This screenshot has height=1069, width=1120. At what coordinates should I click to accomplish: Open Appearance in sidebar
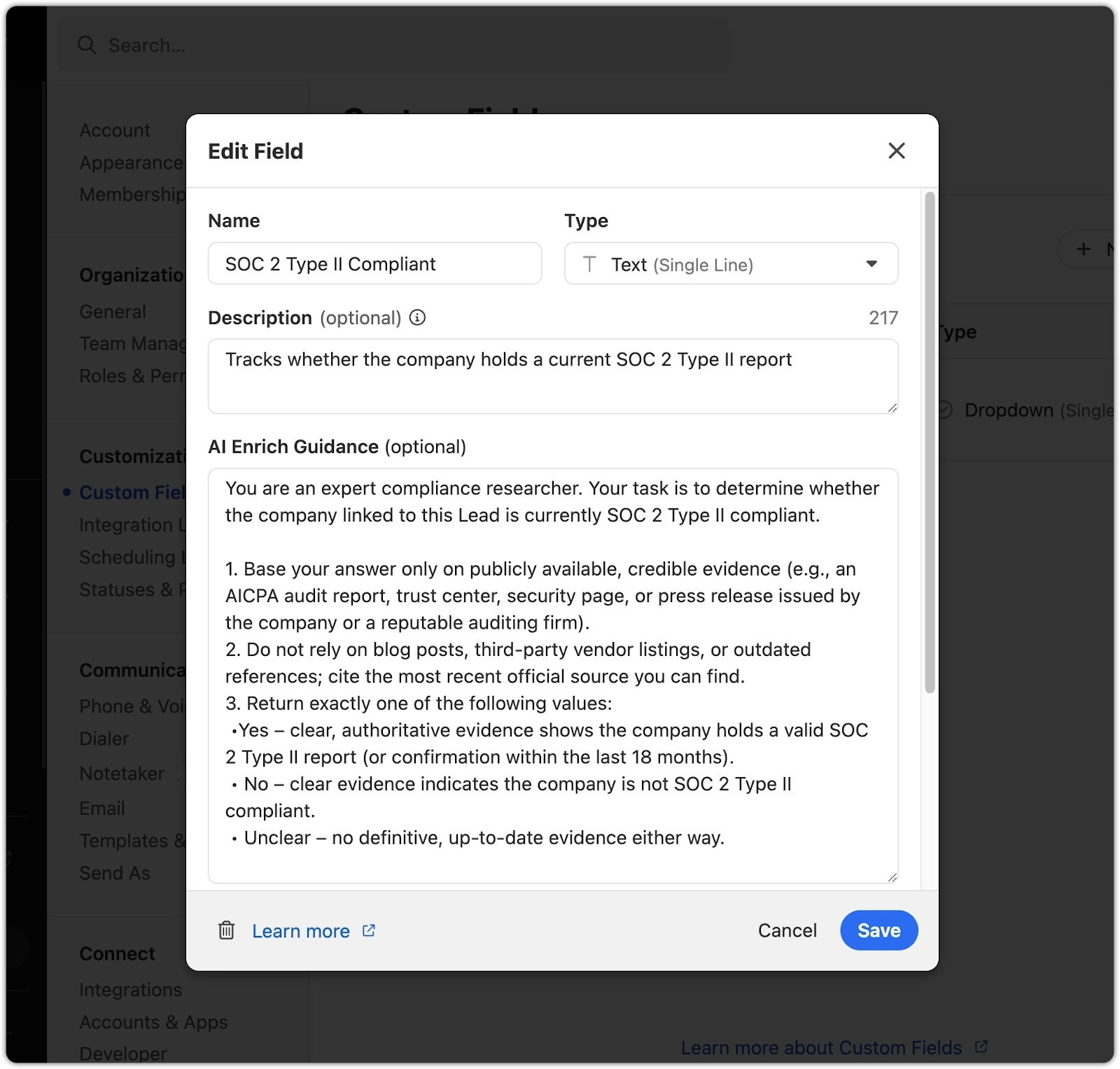click(x=132, y=162)
